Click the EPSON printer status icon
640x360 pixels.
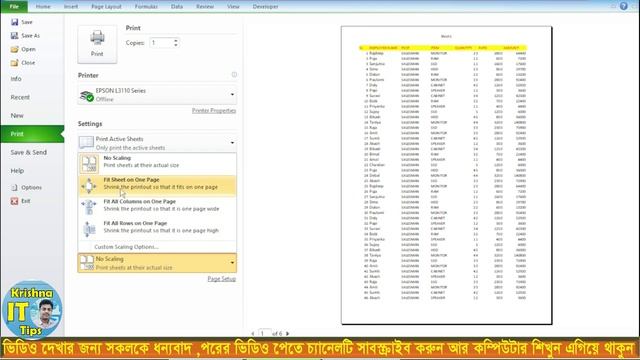coord(87,96)
